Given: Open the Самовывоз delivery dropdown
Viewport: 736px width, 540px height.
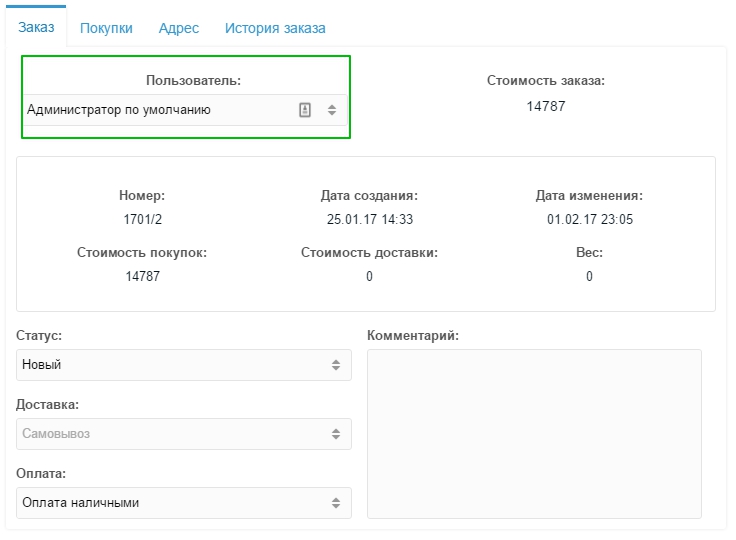Looking at the screenshot, I should click(x=170, y=434).
